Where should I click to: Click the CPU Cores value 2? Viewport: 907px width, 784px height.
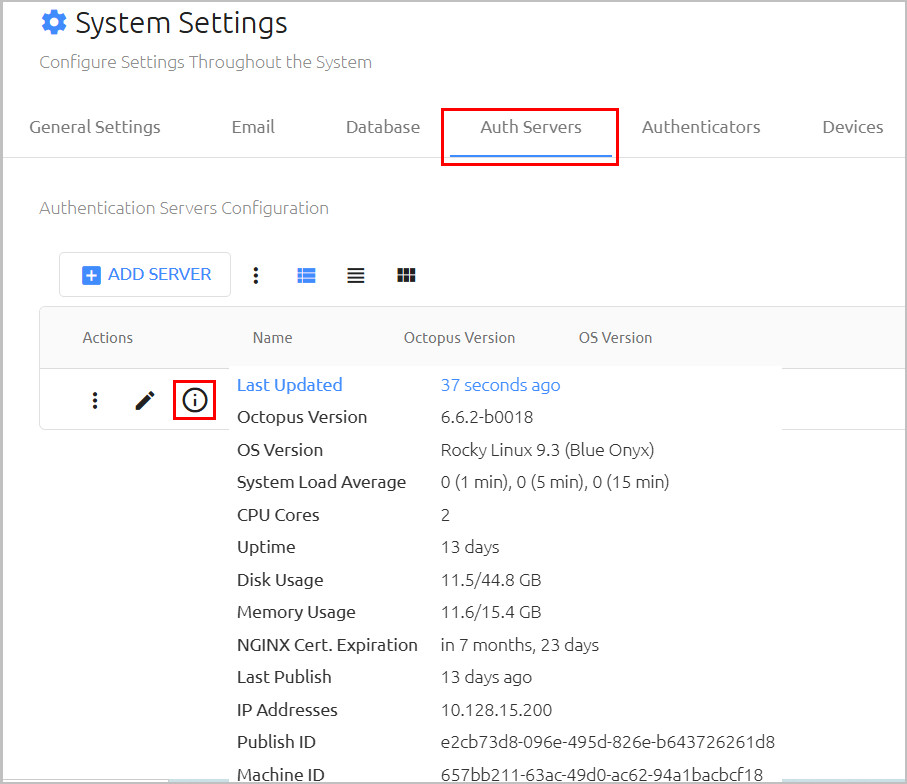click(x=445, y=515)
